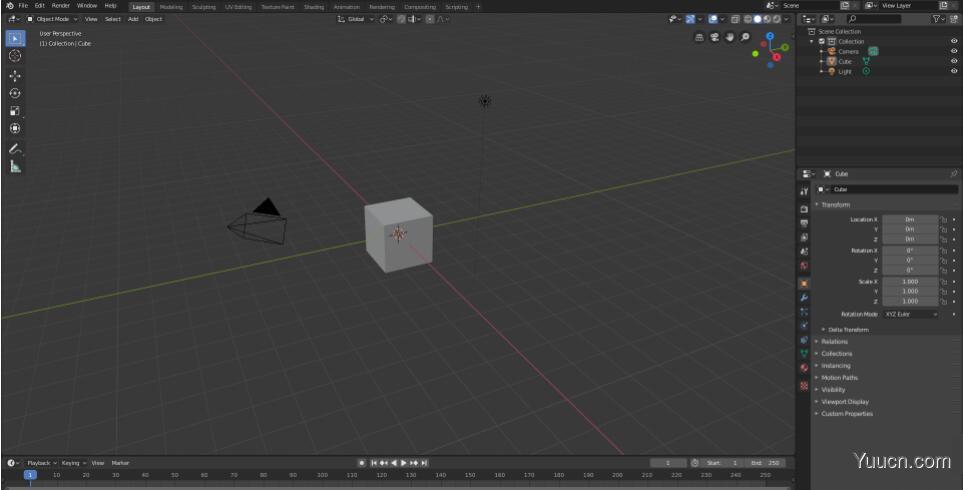
Task: Select the Measure tool
Action: click(15, 166)
